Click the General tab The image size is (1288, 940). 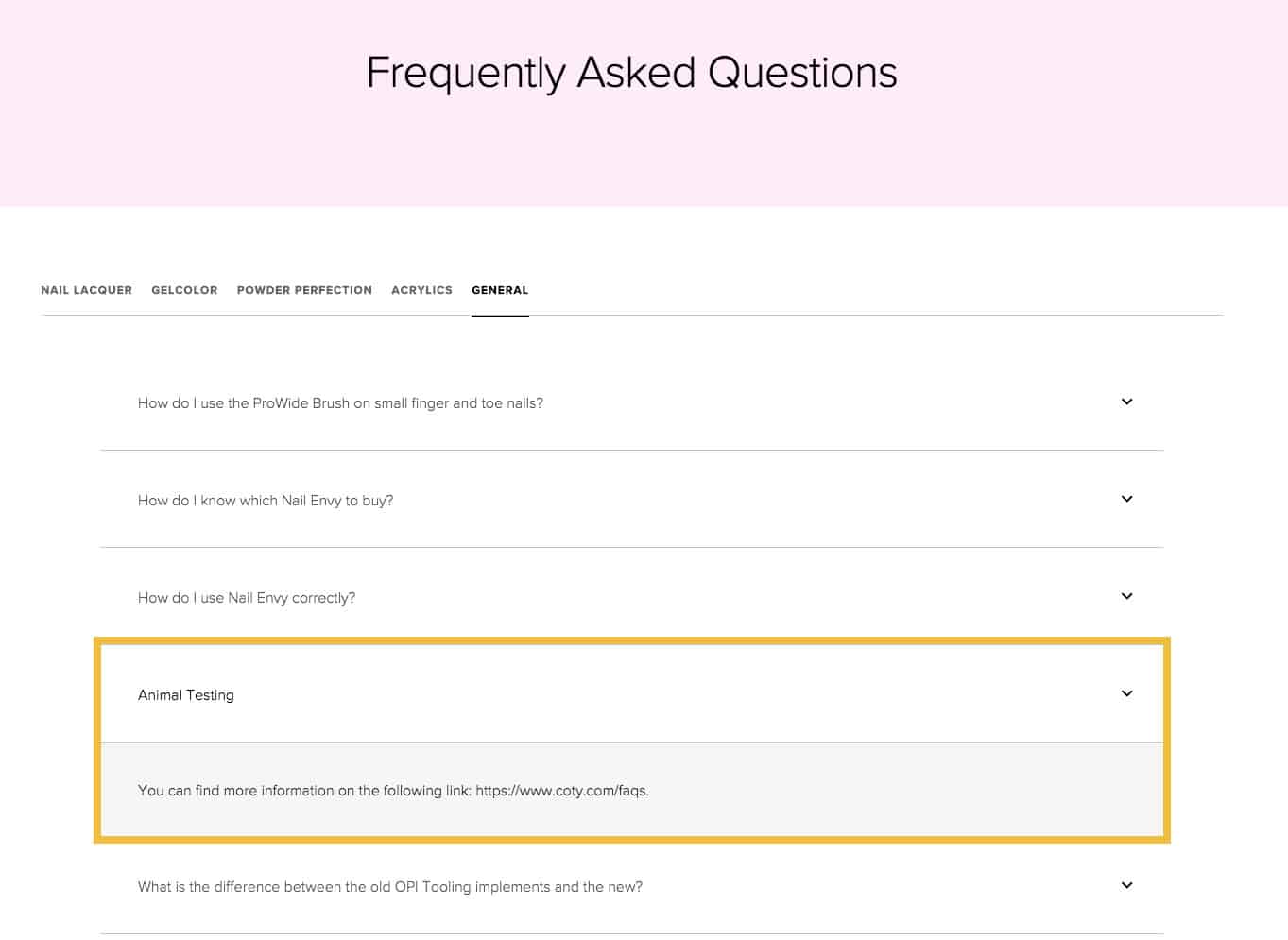coord(500,290)
